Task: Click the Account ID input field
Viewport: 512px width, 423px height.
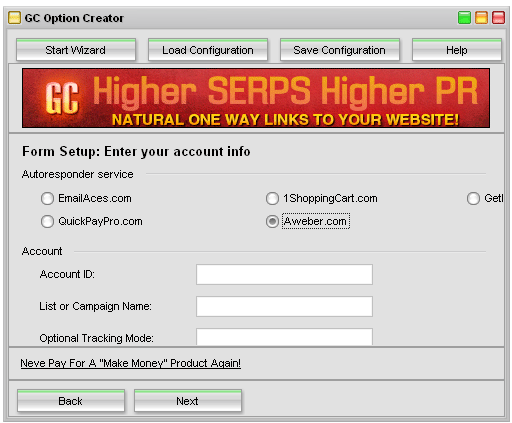Action: [x=284, y=274]
